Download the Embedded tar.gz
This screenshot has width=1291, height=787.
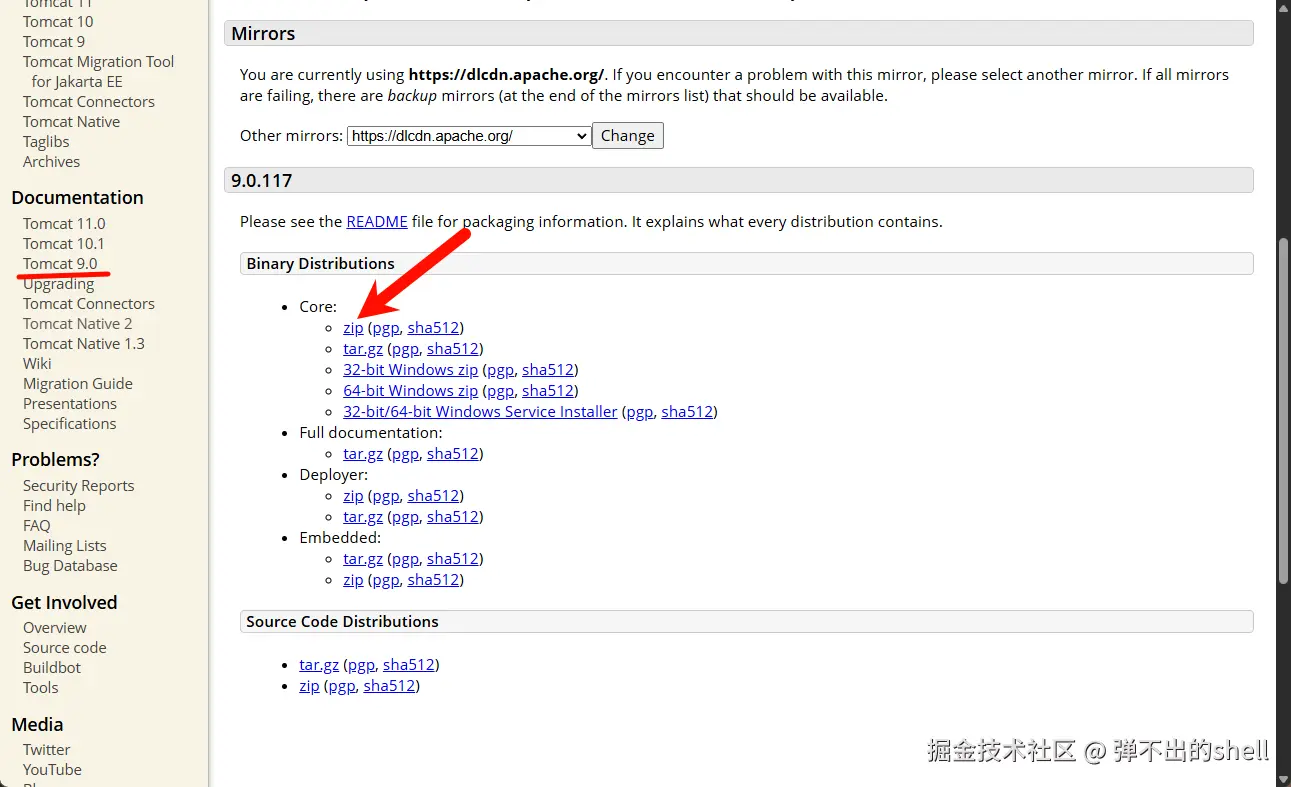tap(363, 559)
